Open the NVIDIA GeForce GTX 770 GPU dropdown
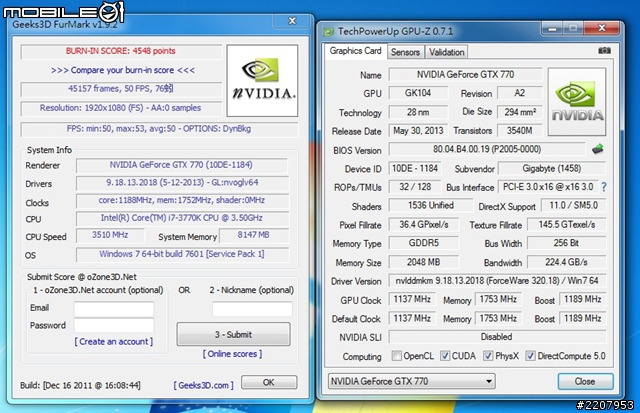The height and width of the screenshot is (413, 640). click(411, 381)
